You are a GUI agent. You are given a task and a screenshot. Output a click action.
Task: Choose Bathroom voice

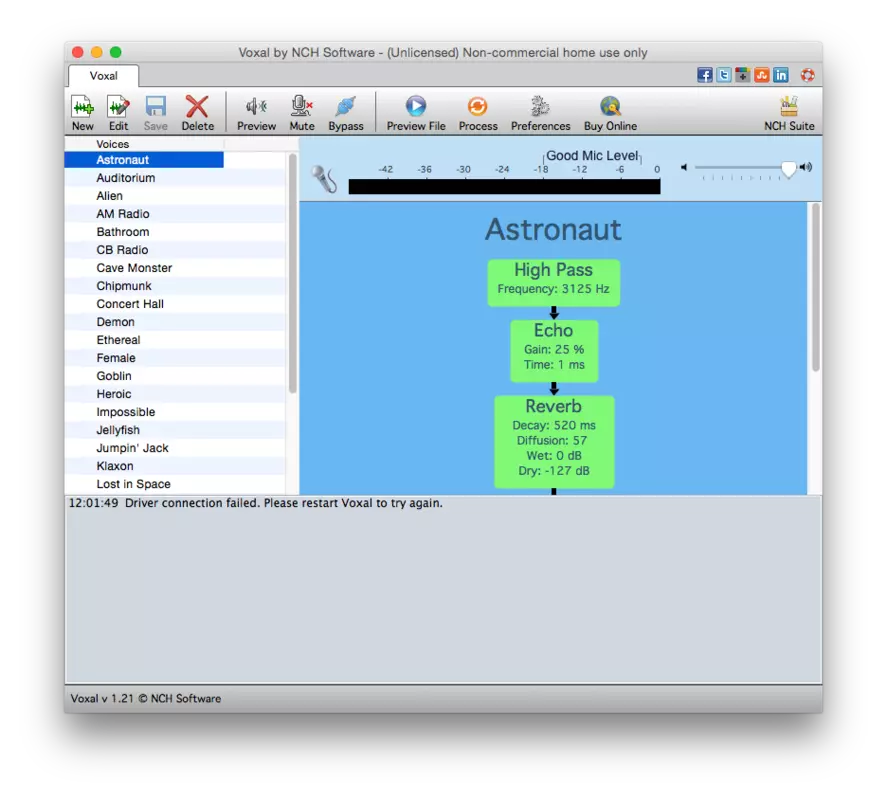pyautogui.click(x=175, y=232)
